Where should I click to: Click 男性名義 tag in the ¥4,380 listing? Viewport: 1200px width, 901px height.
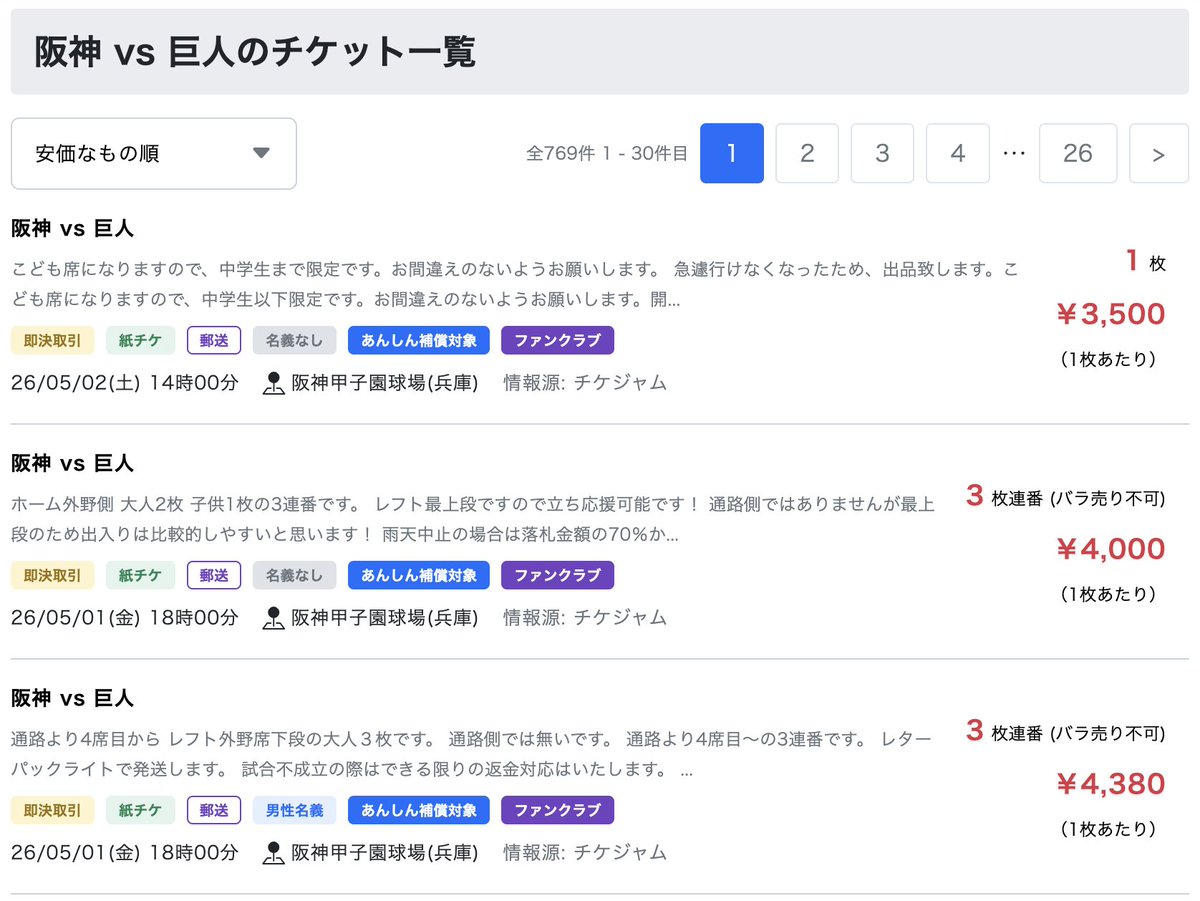tap(295, 810)
